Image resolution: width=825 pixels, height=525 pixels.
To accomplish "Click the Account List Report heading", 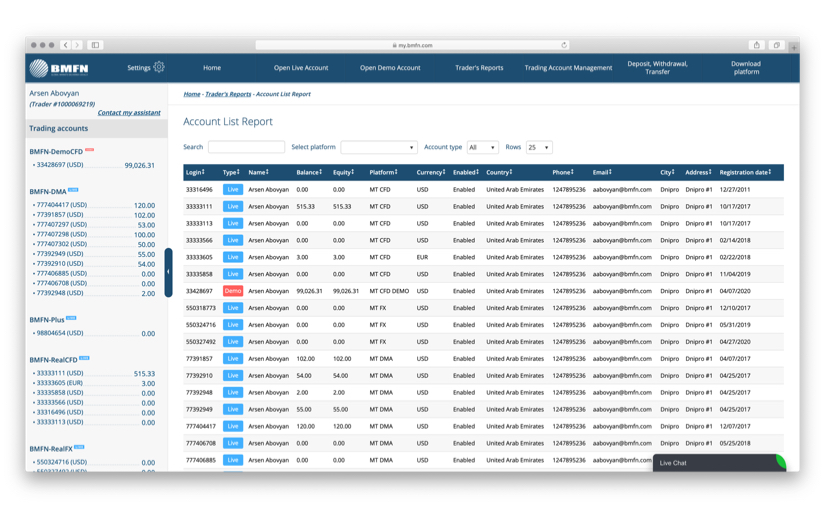I will click(228, 122).
